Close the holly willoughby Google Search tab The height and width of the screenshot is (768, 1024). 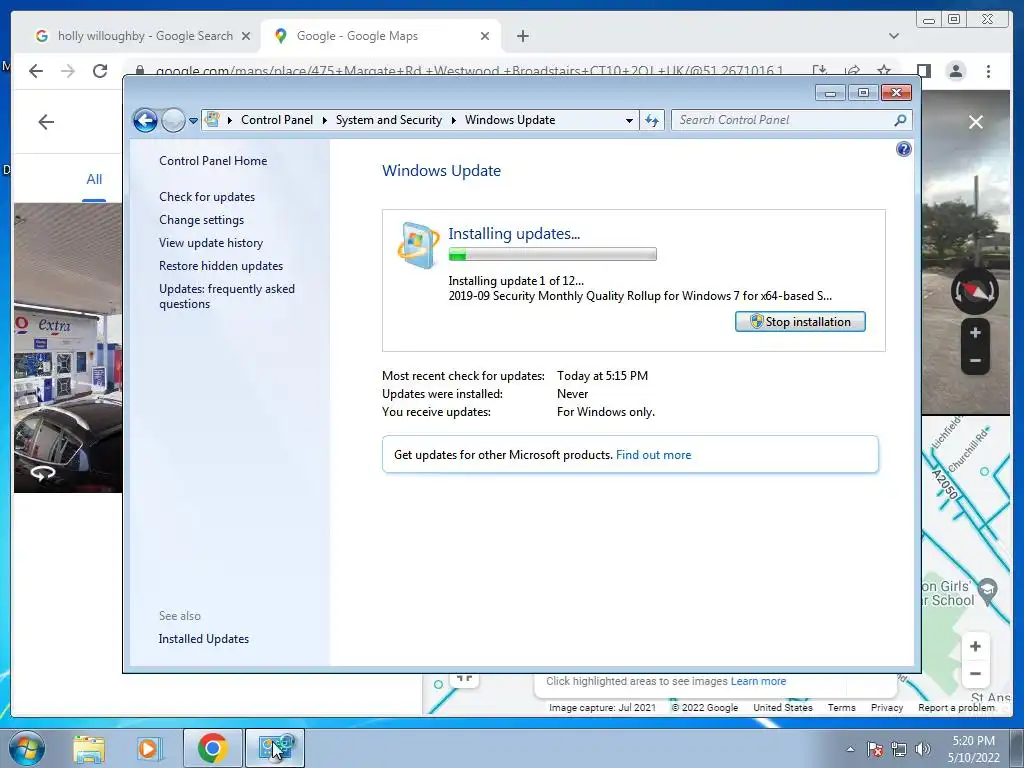246,36
